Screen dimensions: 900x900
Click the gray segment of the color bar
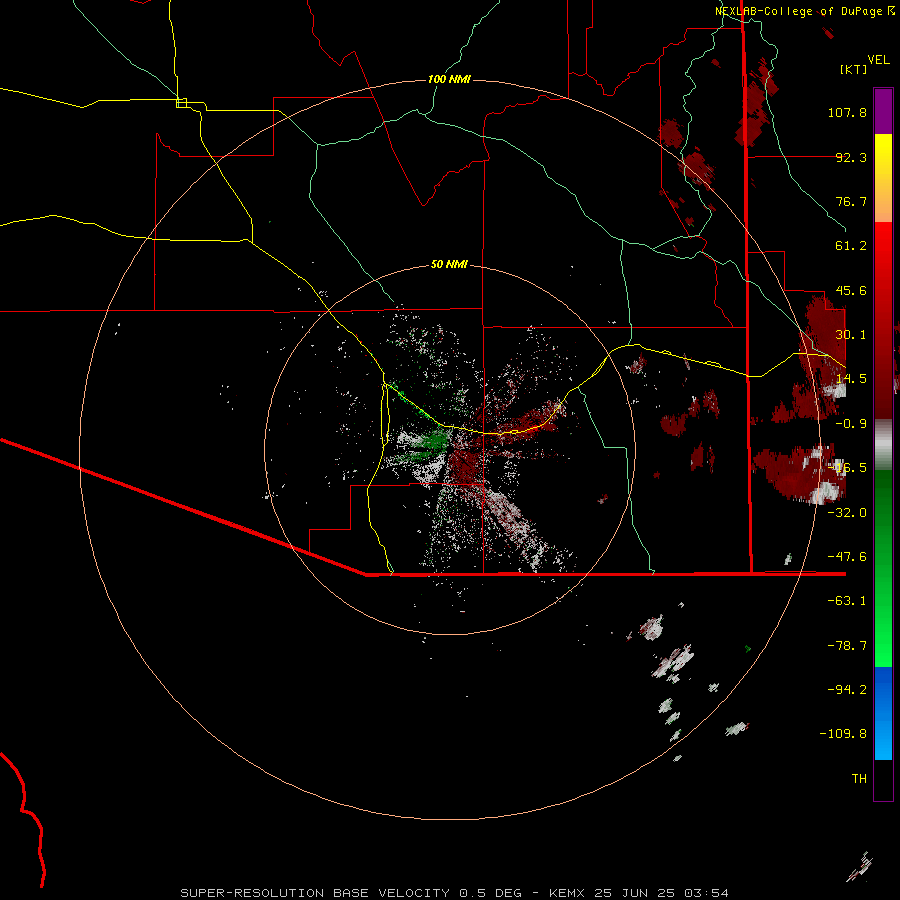point(883,445)
